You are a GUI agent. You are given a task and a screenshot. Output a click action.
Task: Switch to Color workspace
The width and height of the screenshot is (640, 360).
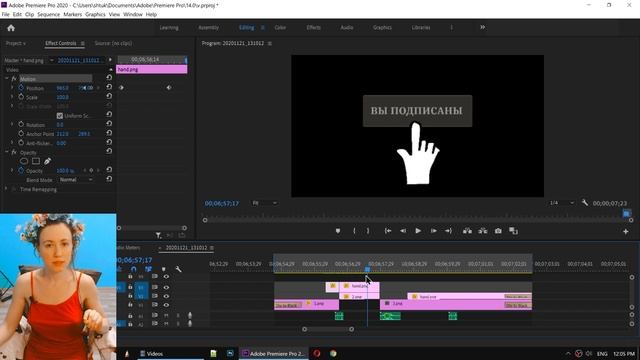point(280,27)
